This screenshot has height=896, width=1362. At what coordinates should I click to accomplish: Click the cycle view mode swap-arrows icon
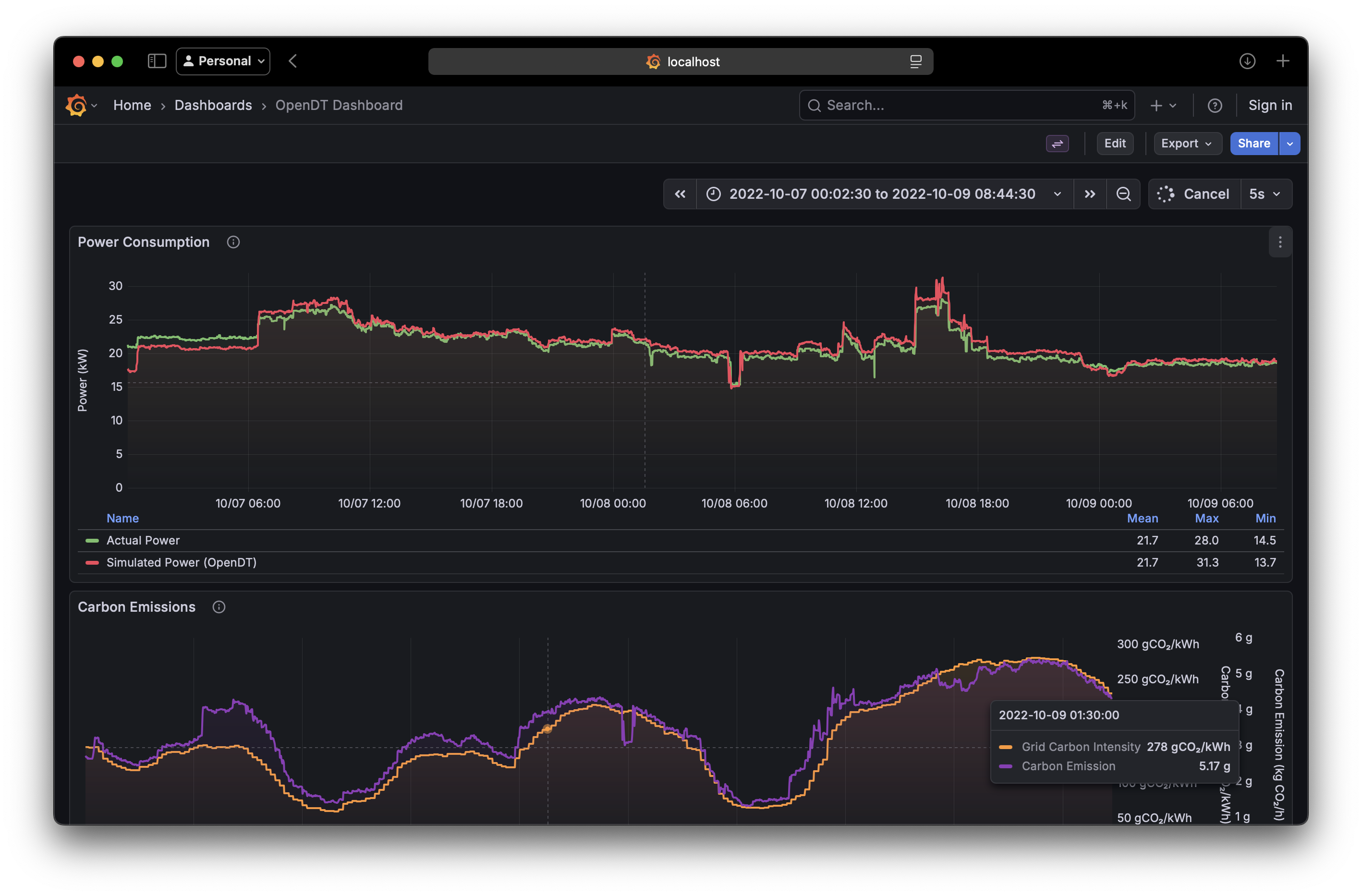click(x=1057, y=144)
